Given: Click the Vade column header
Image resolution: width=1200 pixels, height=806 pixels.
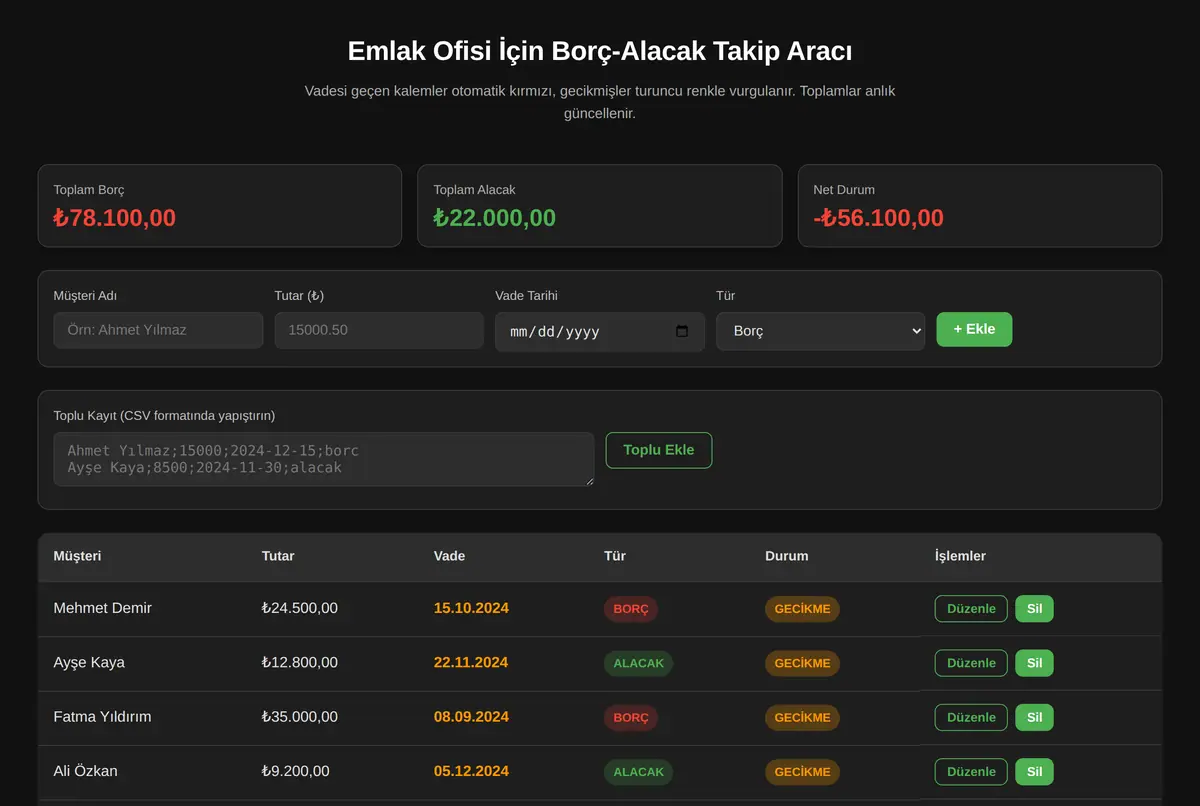Looking at the screenshot, I should pyautogui.click(x=449, y=556).
